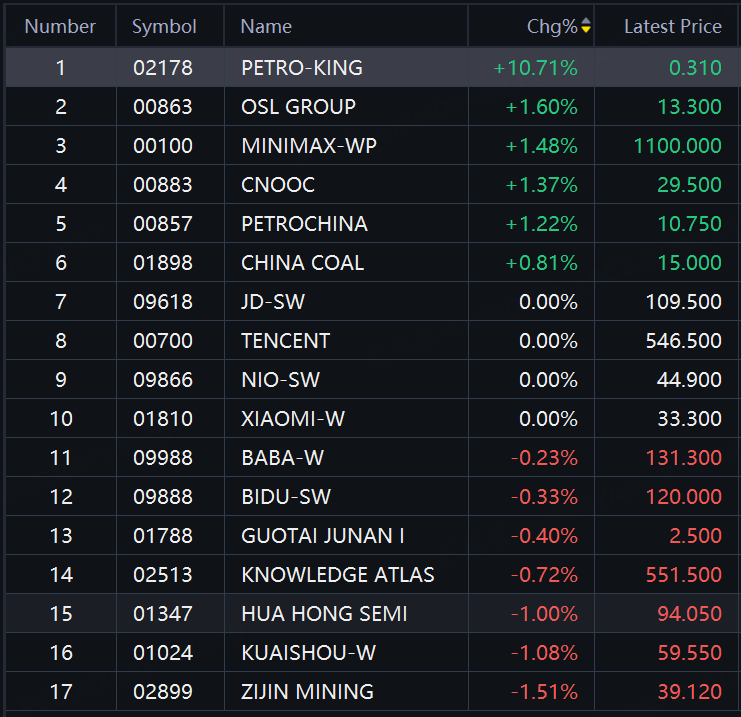Open the TENCENT stock row

tap(285, 341)
